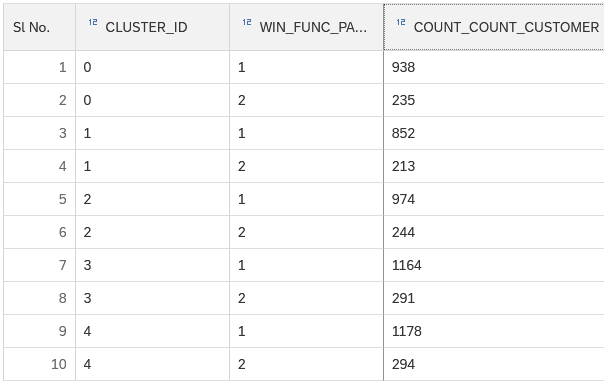Click the numeric type icon beside CLUSTER_ID
604x381 pixels.
point(93,22)
